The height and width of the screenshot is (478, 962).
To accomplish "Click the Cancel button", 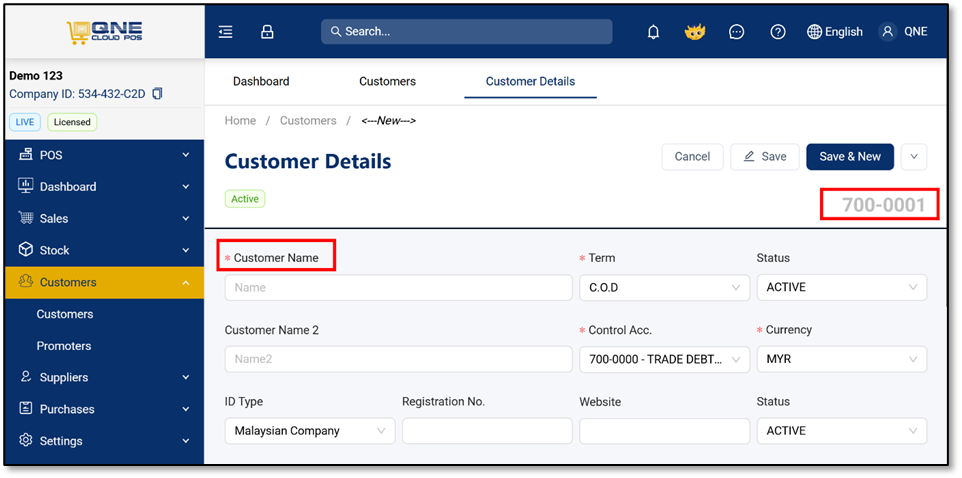I will (x=693, y=156).
